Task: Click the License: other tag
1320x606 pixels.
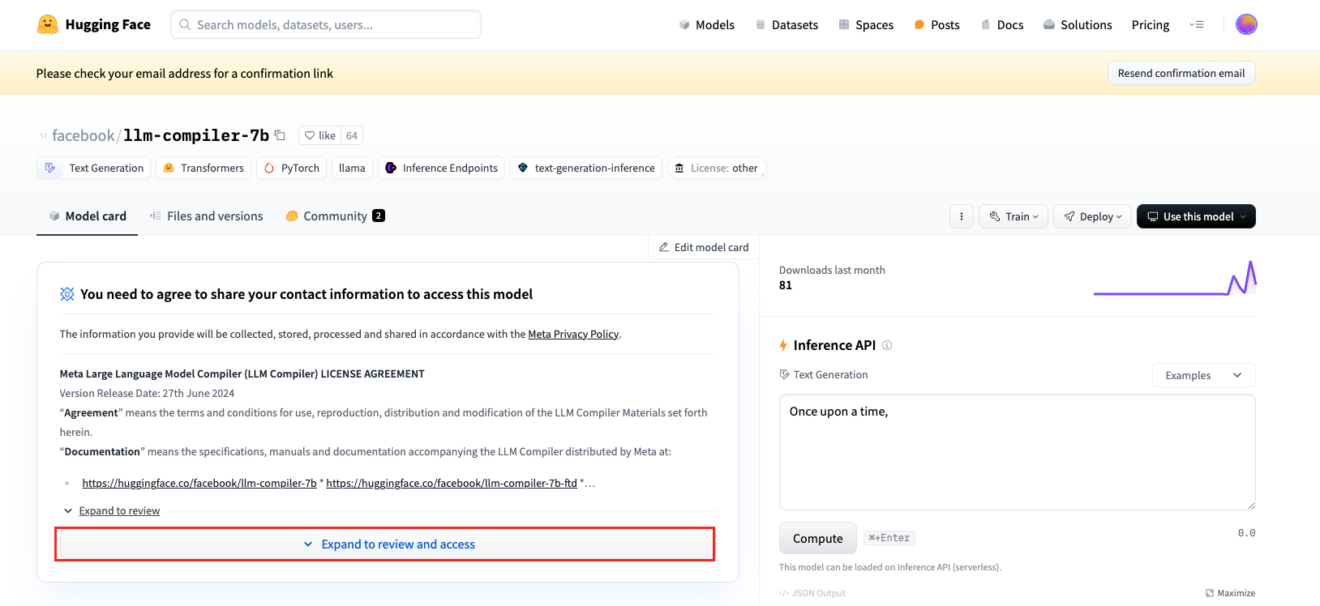Action: click(x=716, y=168)
